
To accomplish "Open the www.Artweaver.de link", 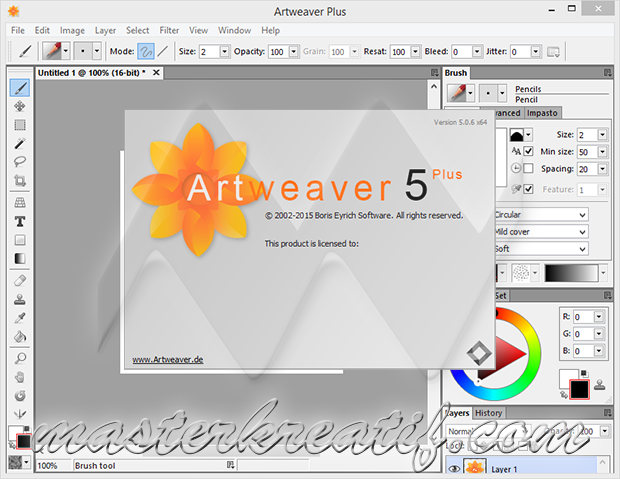I will 168,360.
